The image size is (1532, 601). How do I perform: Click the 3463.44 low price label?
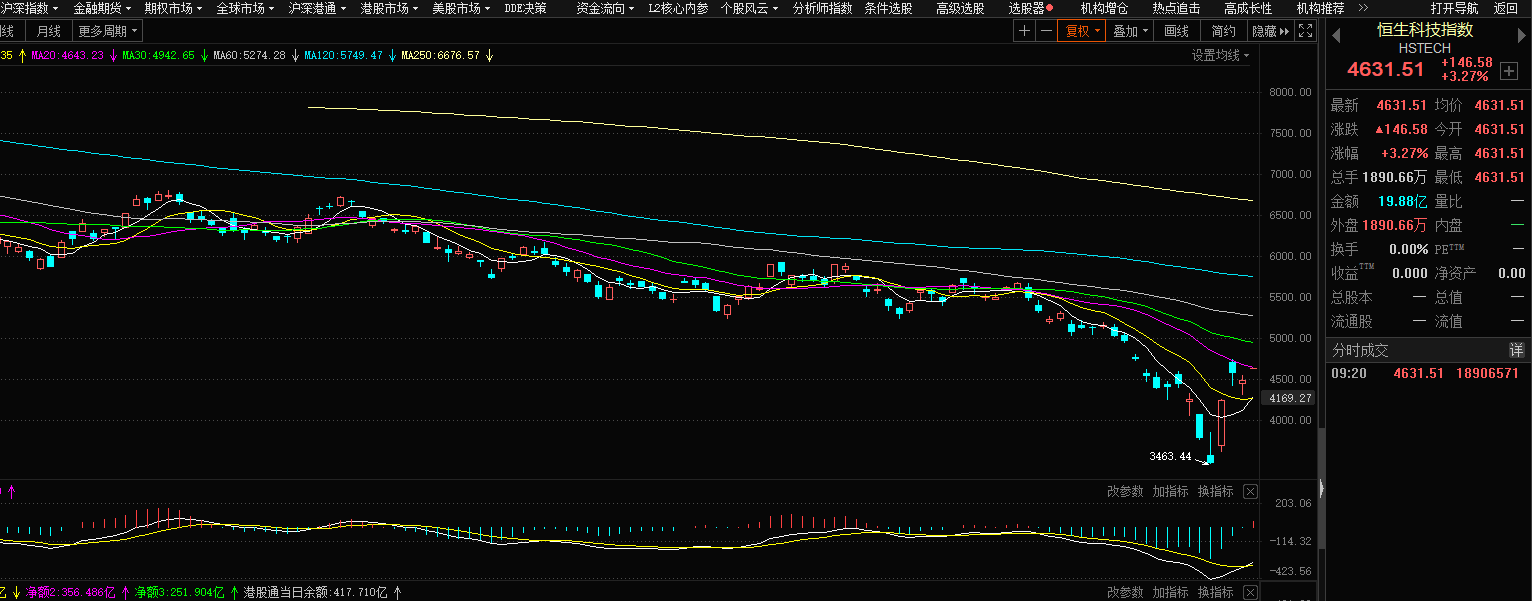click(x=1171, y=456)
